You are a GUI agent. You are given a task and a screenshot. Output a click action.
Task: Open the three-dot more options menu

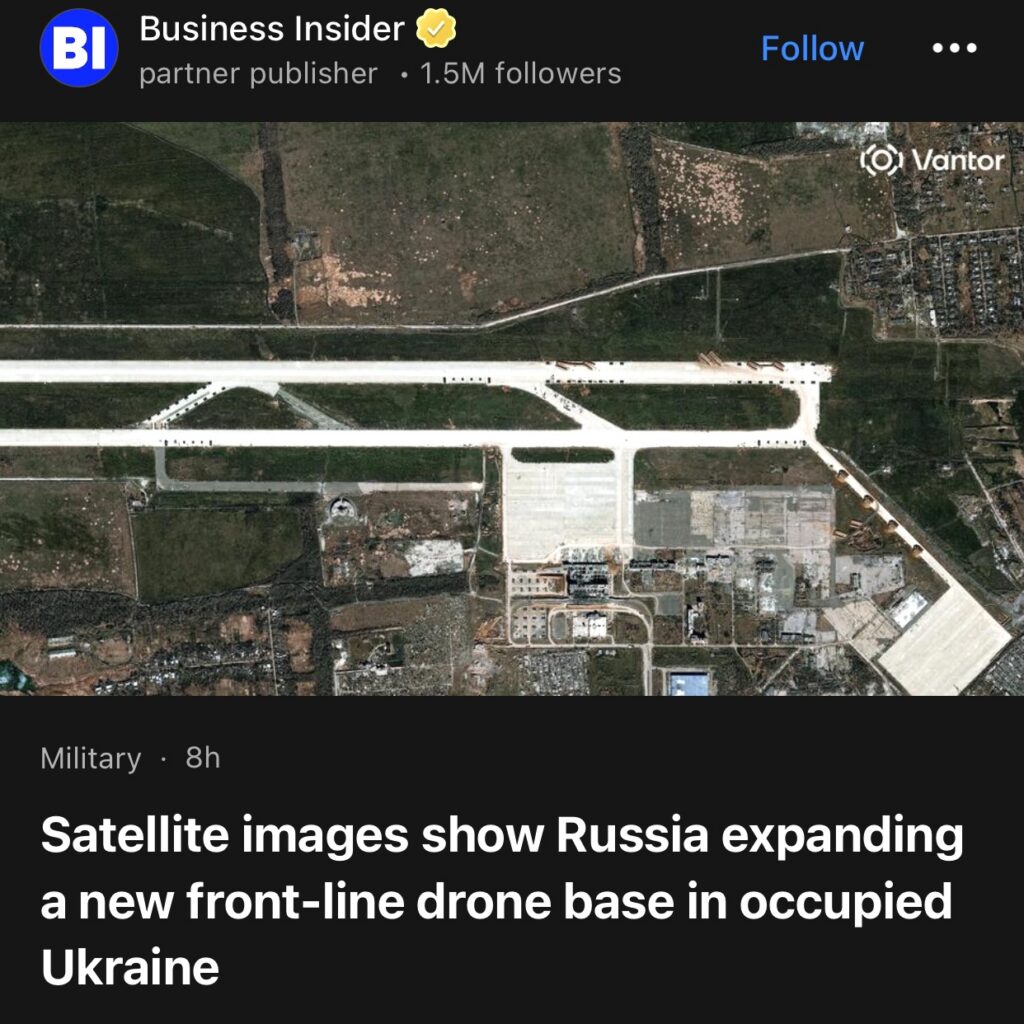point(954,48)
